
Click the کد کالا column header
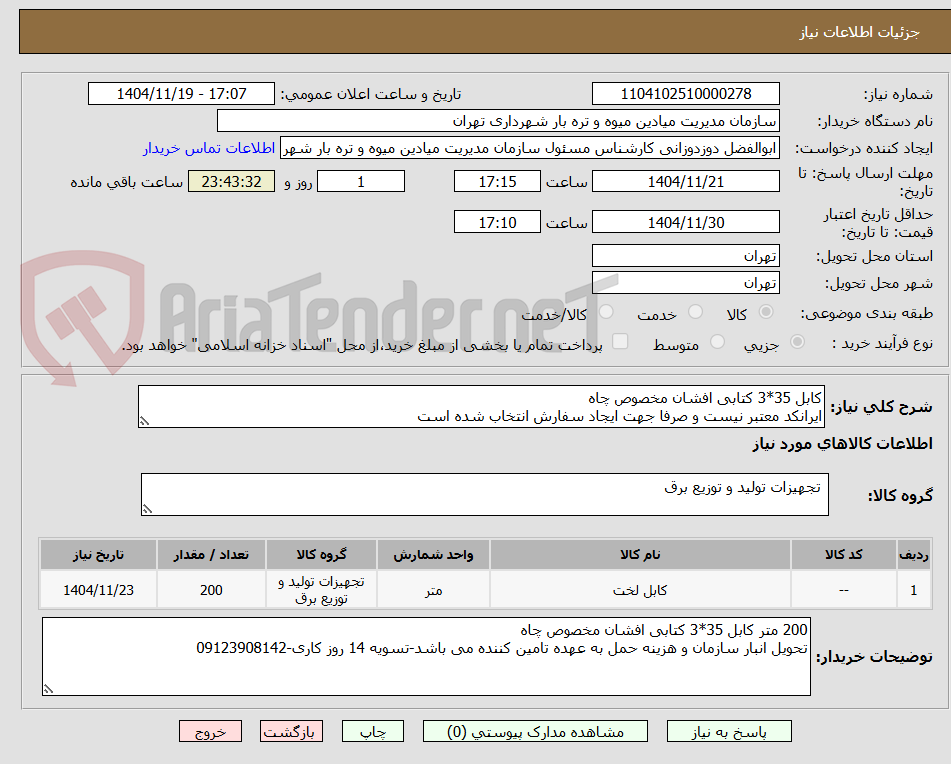pos(844,555)
